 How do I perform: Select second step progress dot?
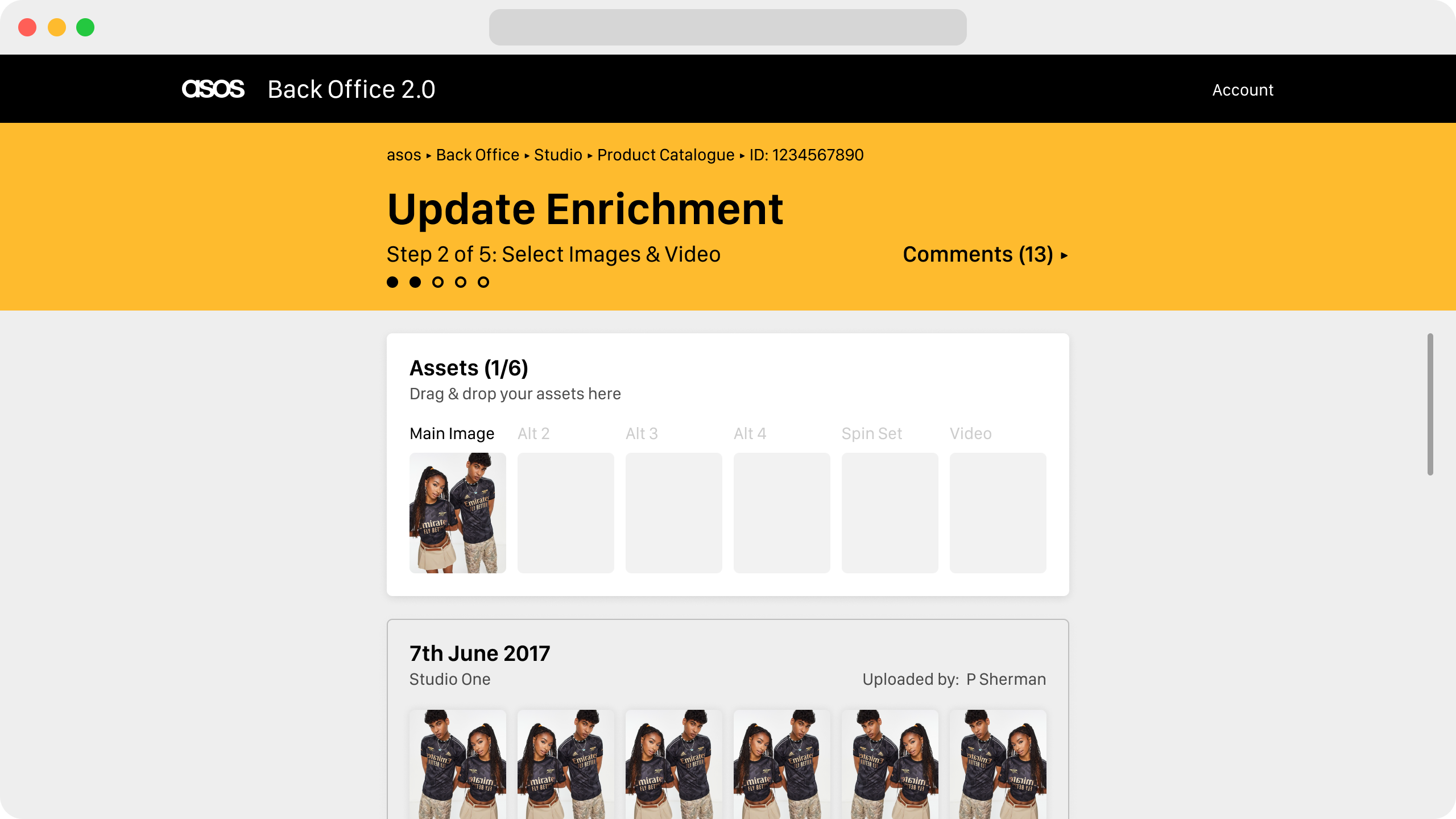coord(415,282)
